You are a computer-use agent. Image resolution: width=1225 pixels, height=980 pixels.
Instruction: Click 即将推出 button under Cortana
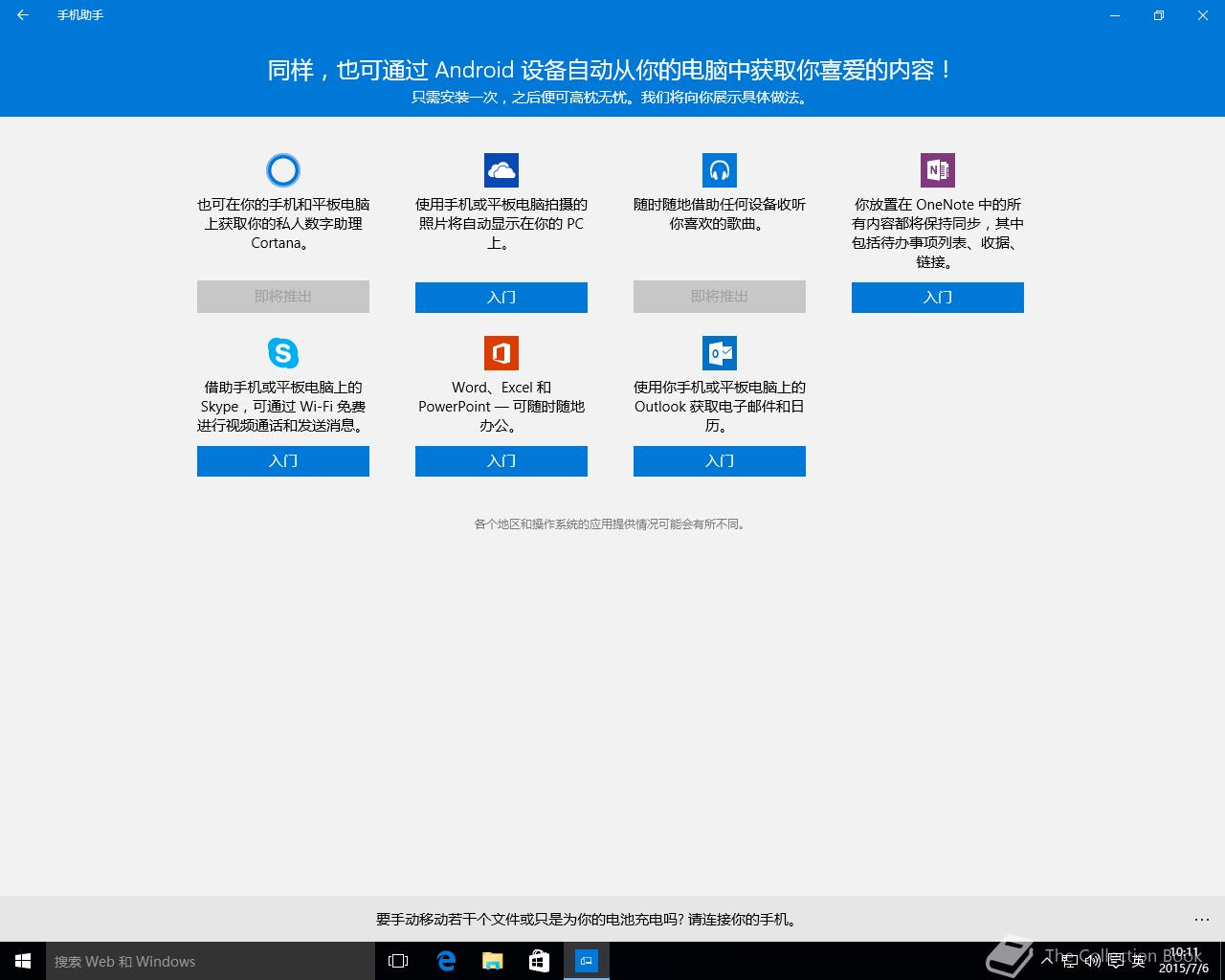283,297
